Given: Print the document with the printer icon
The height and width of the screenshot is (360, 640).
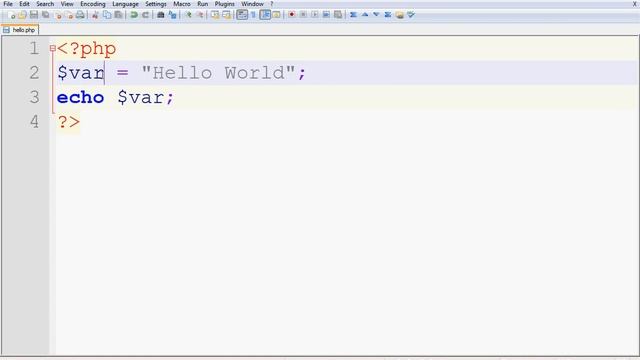Looking at the screenshot, I should [x=80, y=15].
